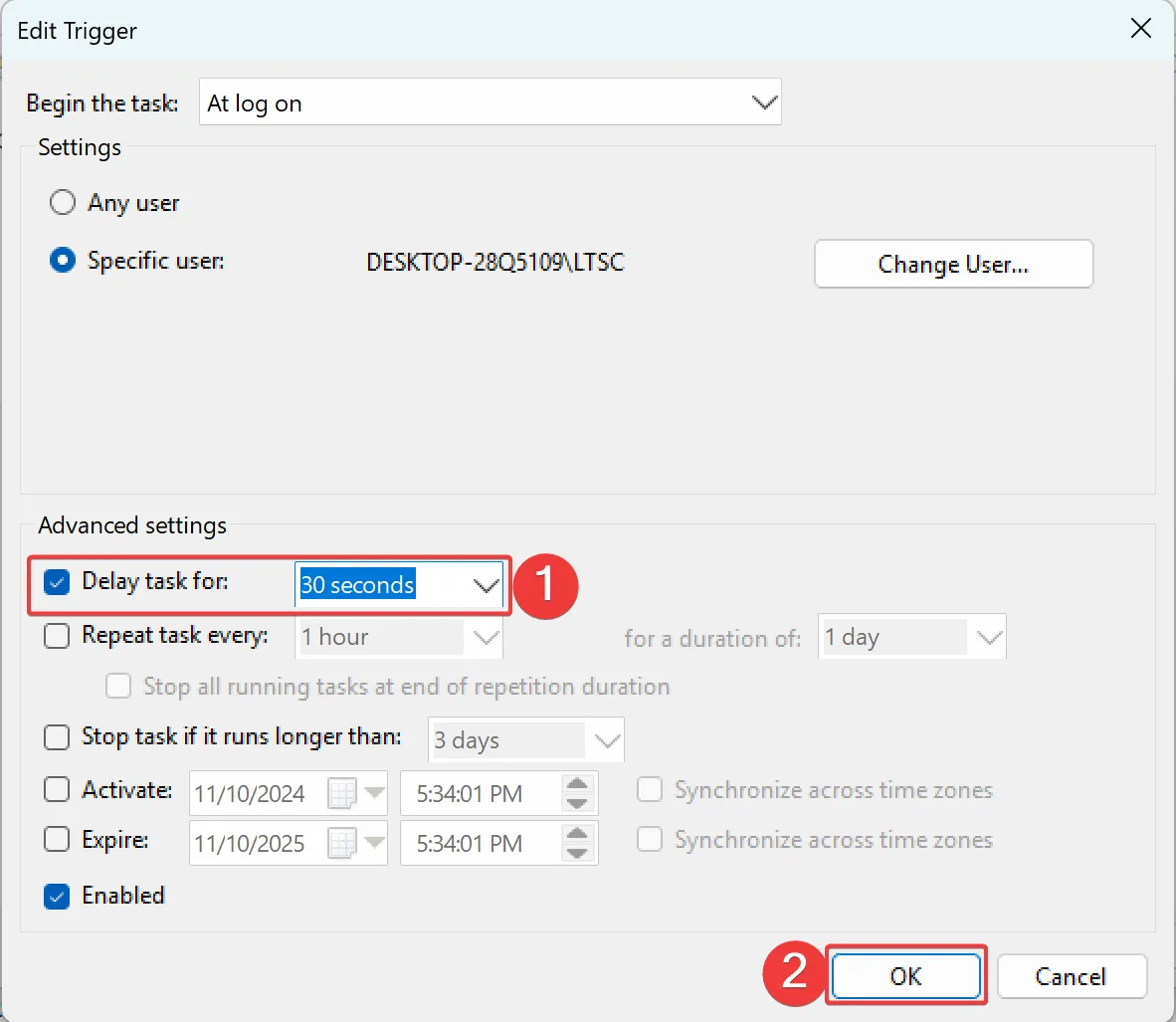Open the "3 days" run-limit dropdown
Image resolution: width=1176 pixels, height=1022 pixels.
pyautogui.click(x=607, y=739)
